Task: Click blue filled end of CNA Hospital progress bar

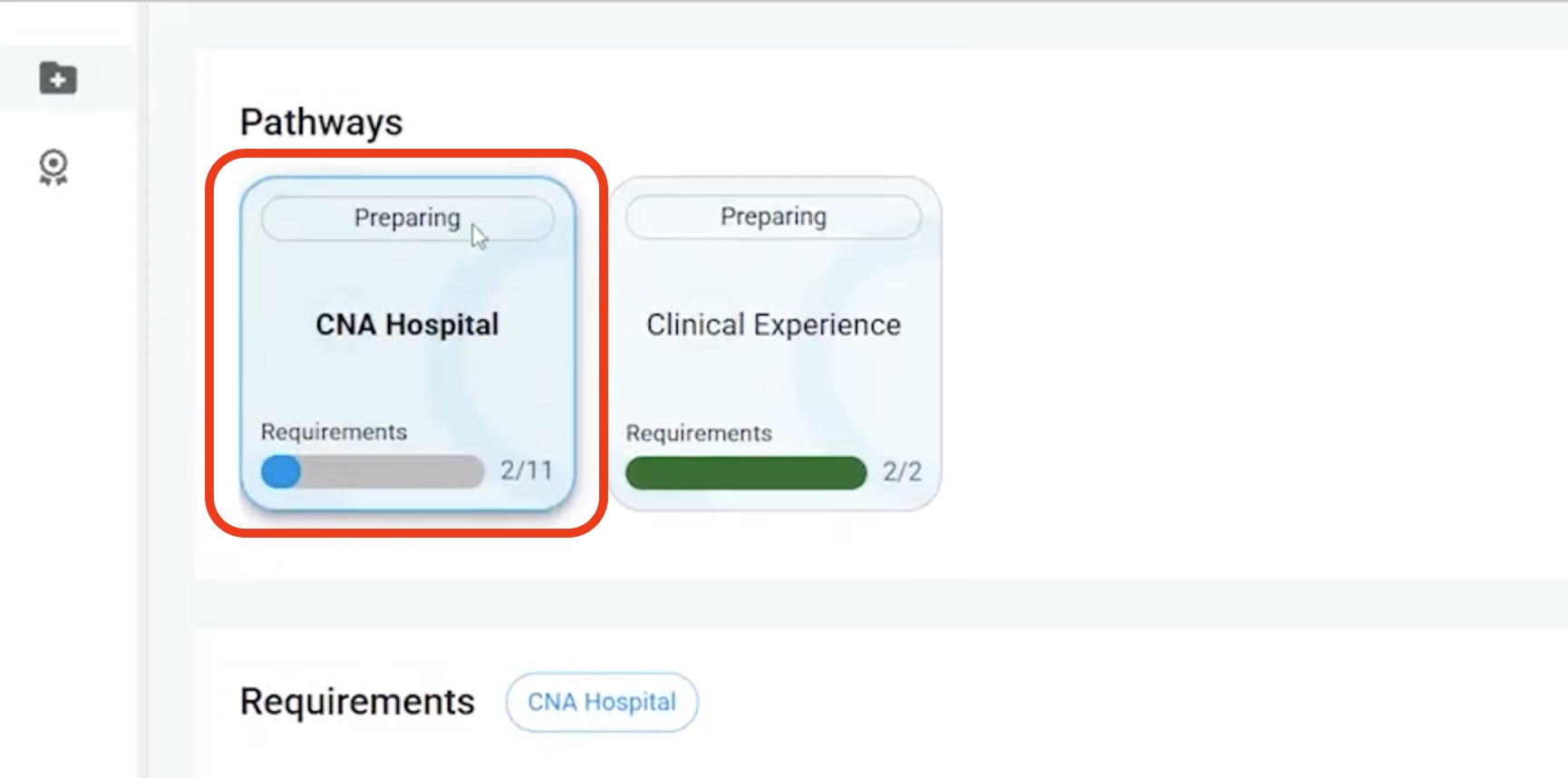Action: 281,472
